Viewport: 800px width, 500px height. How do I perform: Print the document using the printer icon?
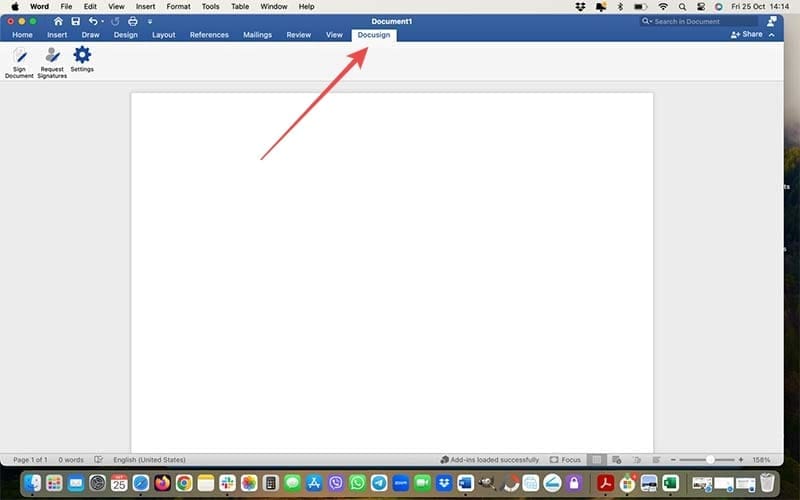tap(132, 21)
